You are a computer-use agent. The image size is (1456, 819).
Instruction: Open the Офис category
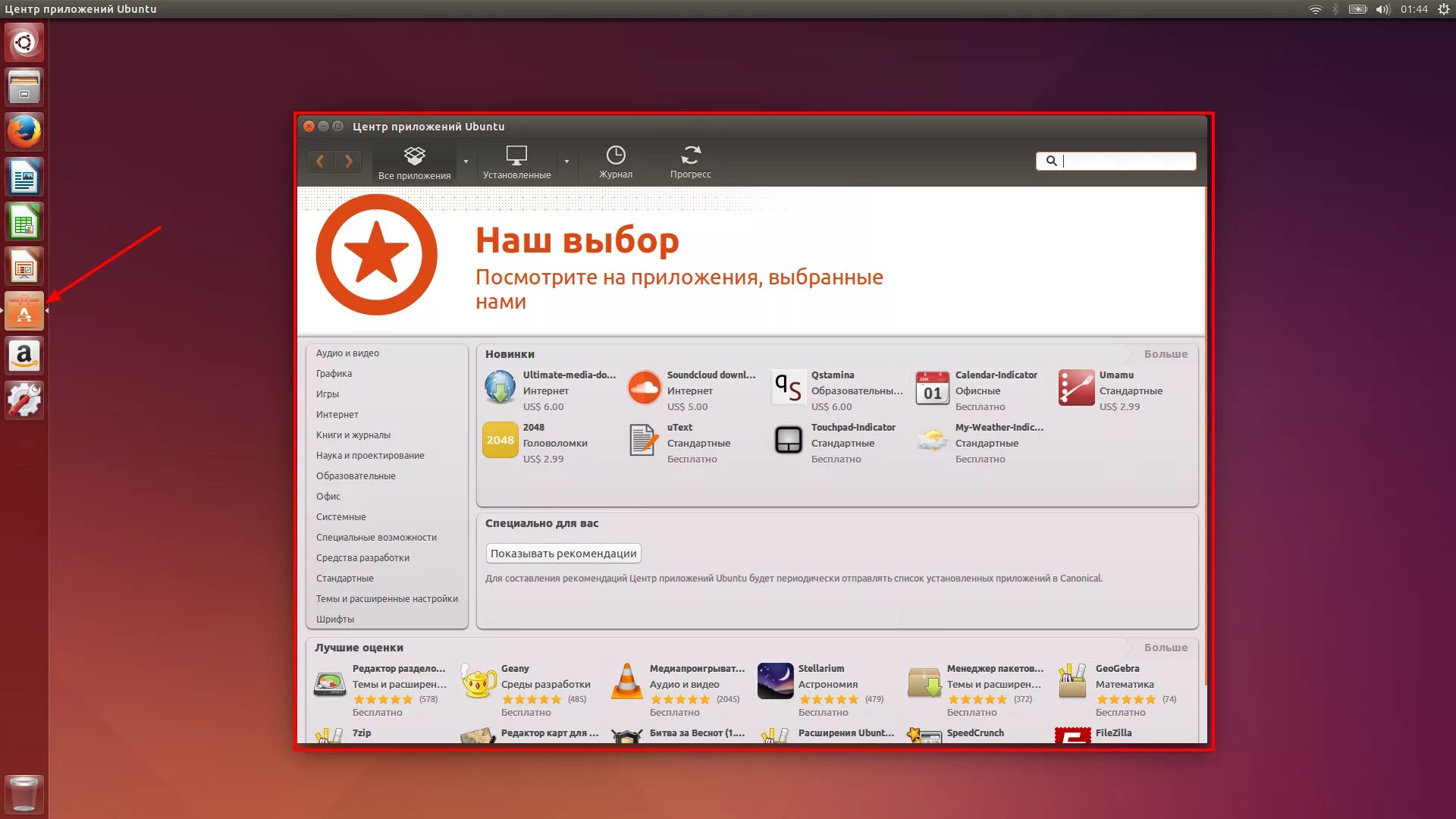[328, 497]
